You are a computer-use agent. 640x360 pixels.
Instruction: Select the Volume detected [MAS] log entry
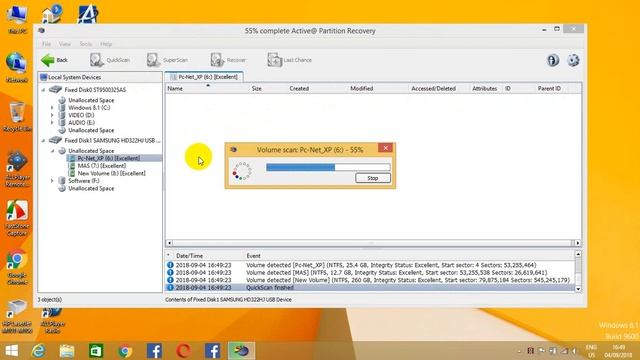click(x=370, y=272)
